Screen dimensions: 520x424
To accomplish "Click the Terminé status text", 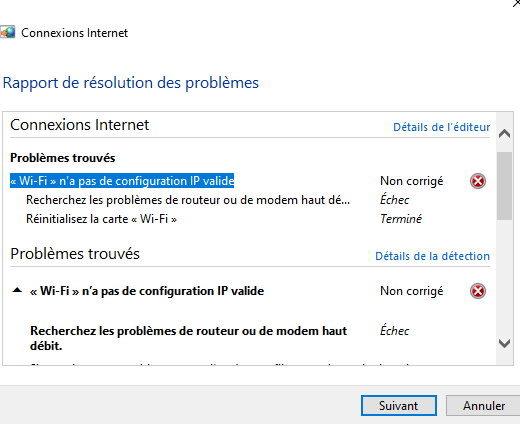I will pyautogui.click(x=401, y=219).
